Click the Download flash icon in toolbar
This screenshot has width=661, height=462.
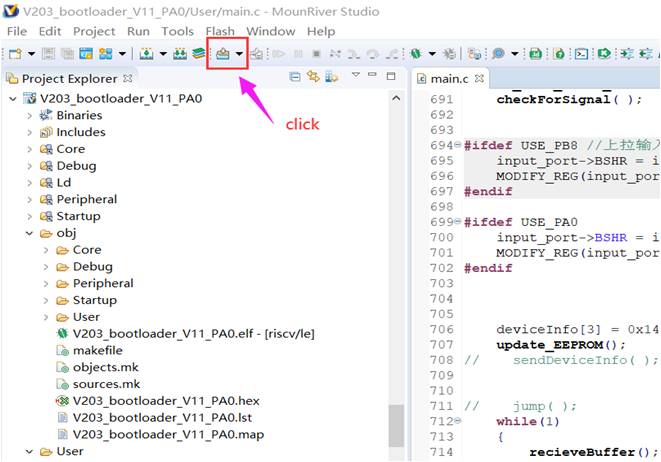coord(223,54)
